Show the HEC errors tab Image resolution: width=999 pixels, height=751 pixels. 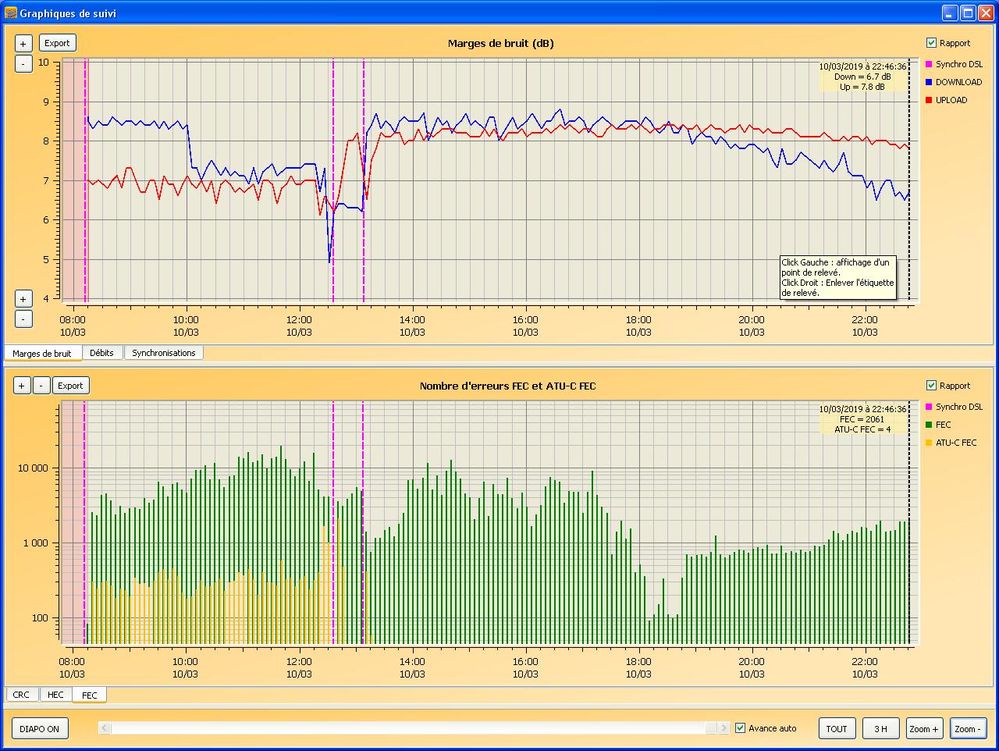56,694
